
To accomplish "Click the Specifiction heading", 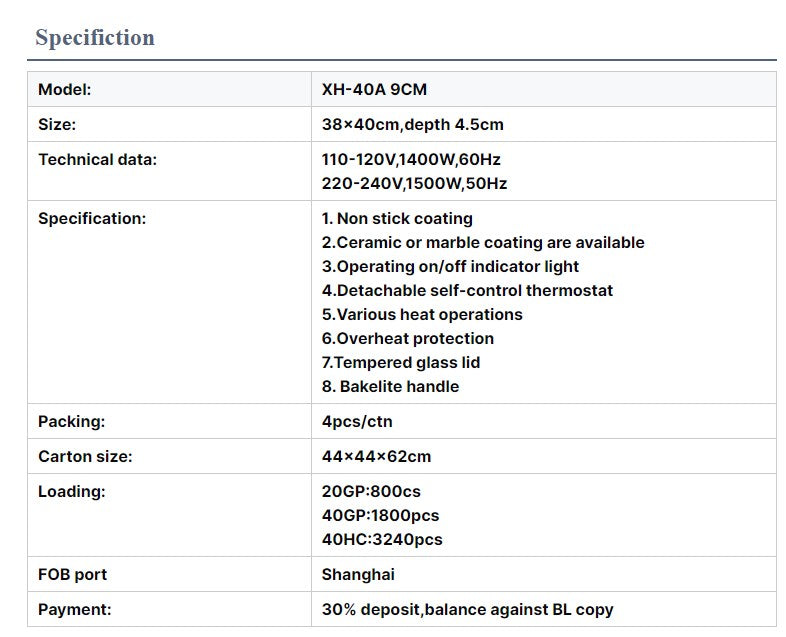I will coord(95,38).
